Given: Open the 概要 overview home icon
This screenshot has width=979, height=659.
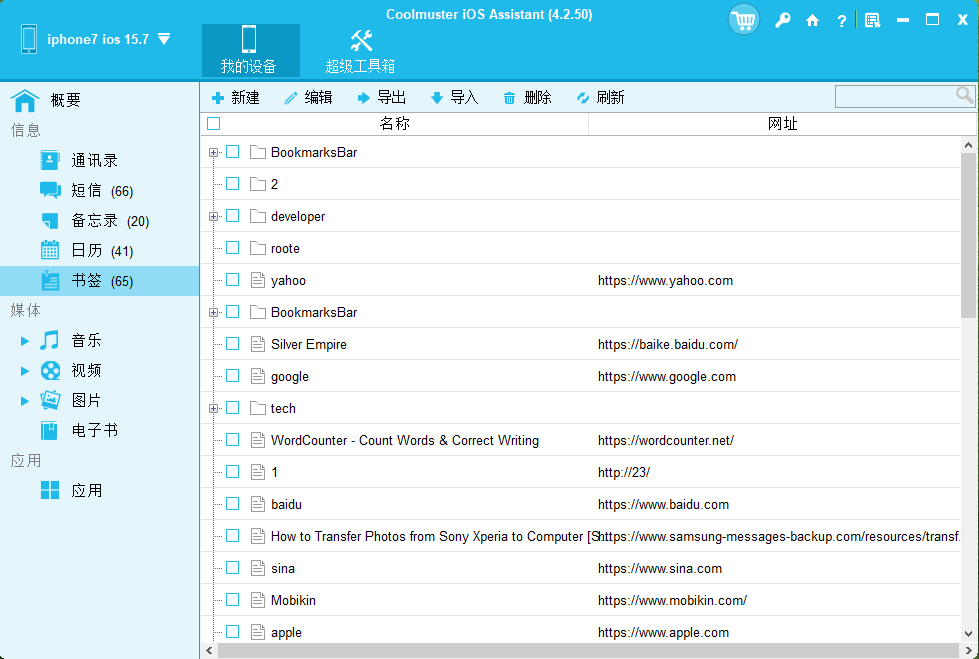Looking at the screenshot, I should pos(25,100).
